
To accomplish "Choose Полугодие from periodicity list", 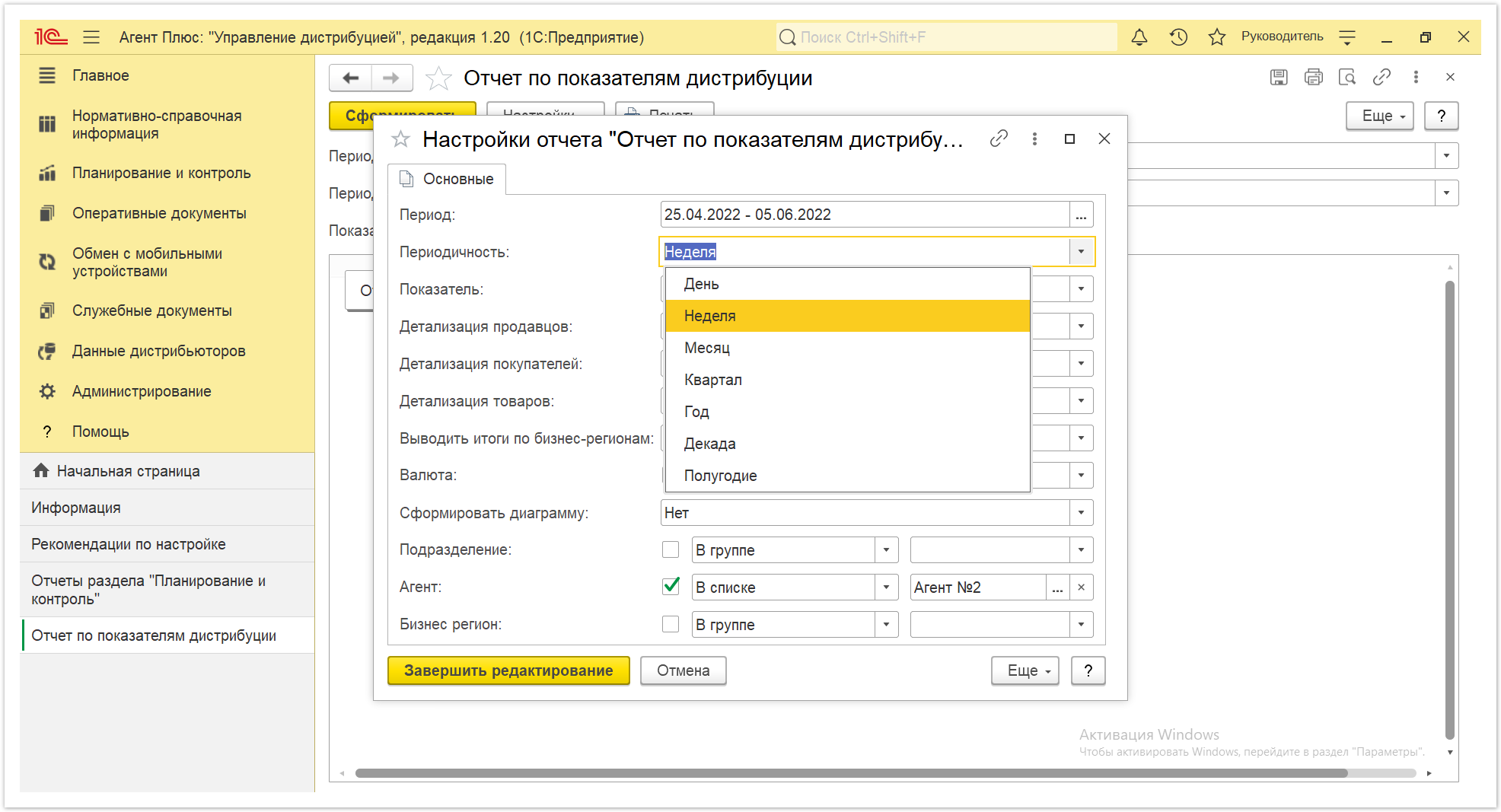I will click(847, 476).
